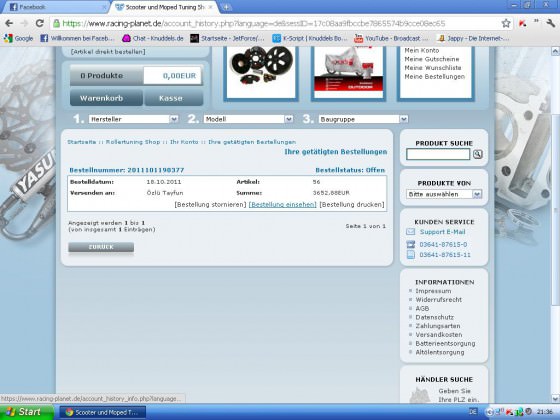Open the Bitte auswählen manufacturer dropdown

pyautogui.click(x=444, y=194)
